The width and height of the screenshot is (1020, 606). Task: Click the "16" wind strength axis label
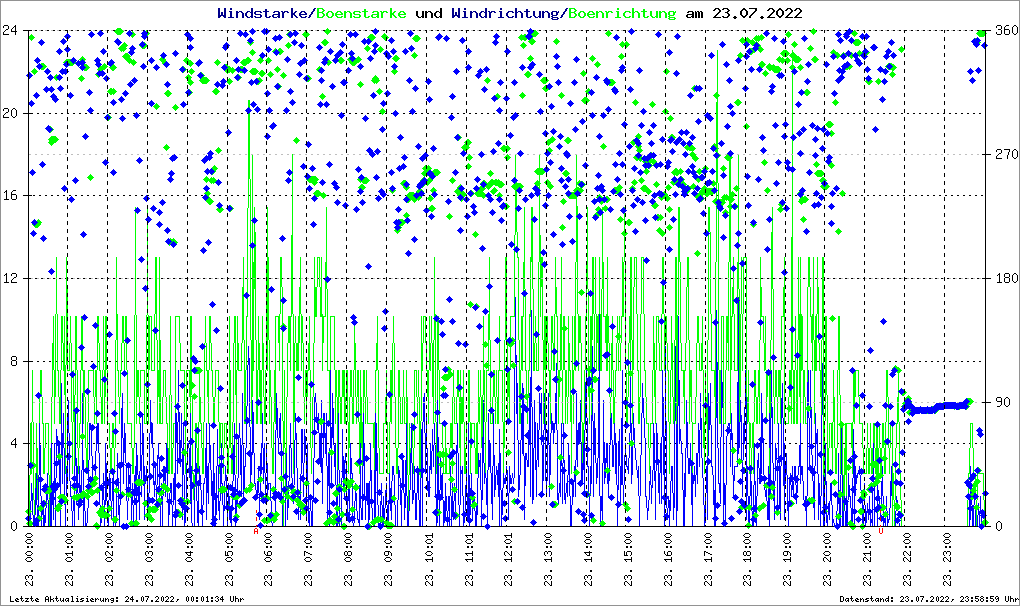pos(9,196)
